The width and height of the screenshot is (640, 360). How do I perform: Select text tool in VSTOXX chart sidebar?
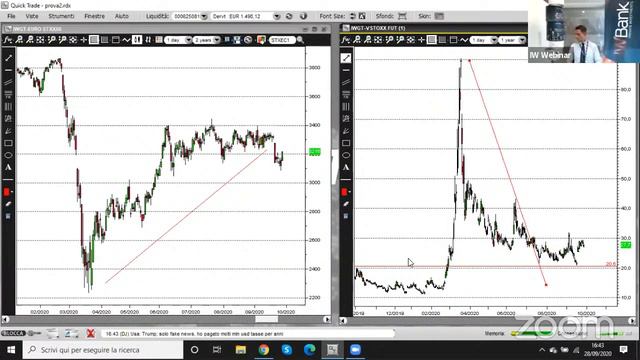[x=346, y=167]
